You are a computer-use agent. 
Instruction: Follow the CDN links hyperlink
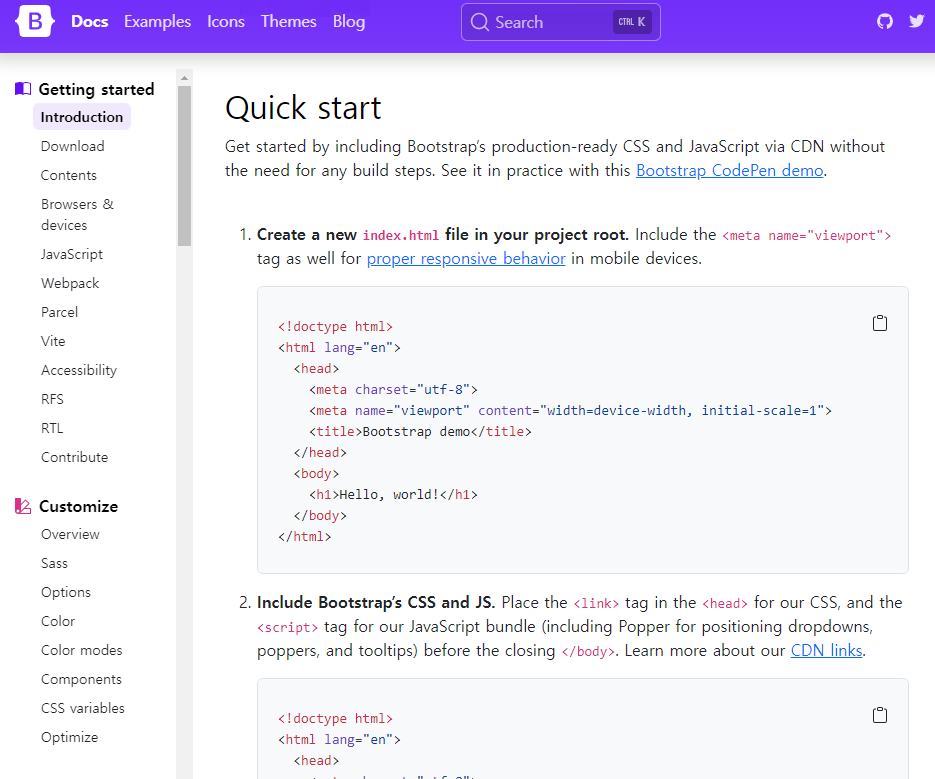pos(826,651)
